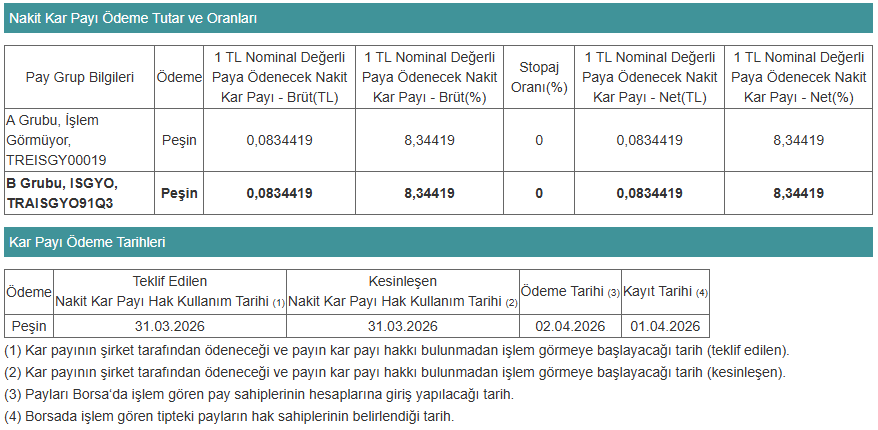878x430 pixels.
Task: Select the 'Kar Payı - Net(%)' column header
Action: (x=798, y=77)
